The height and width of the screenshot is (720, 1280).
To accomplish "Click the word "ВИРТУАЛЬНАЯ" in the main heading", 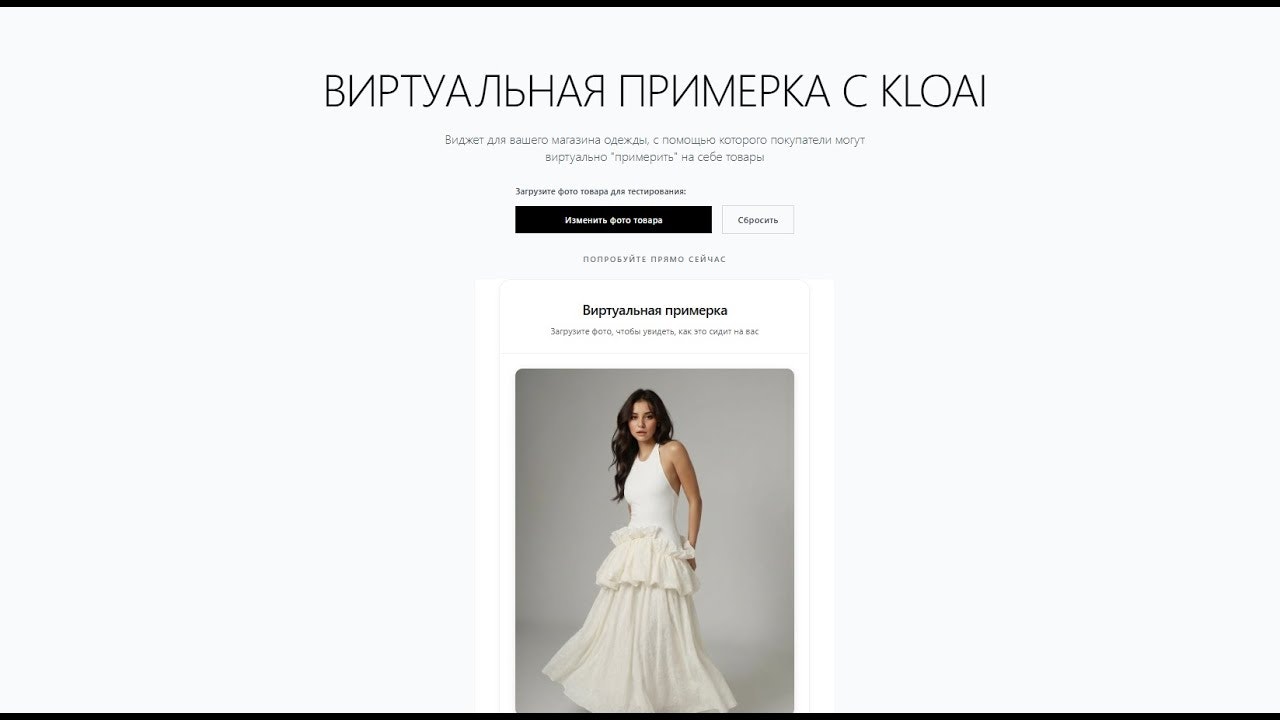I will tap(465, 92).
